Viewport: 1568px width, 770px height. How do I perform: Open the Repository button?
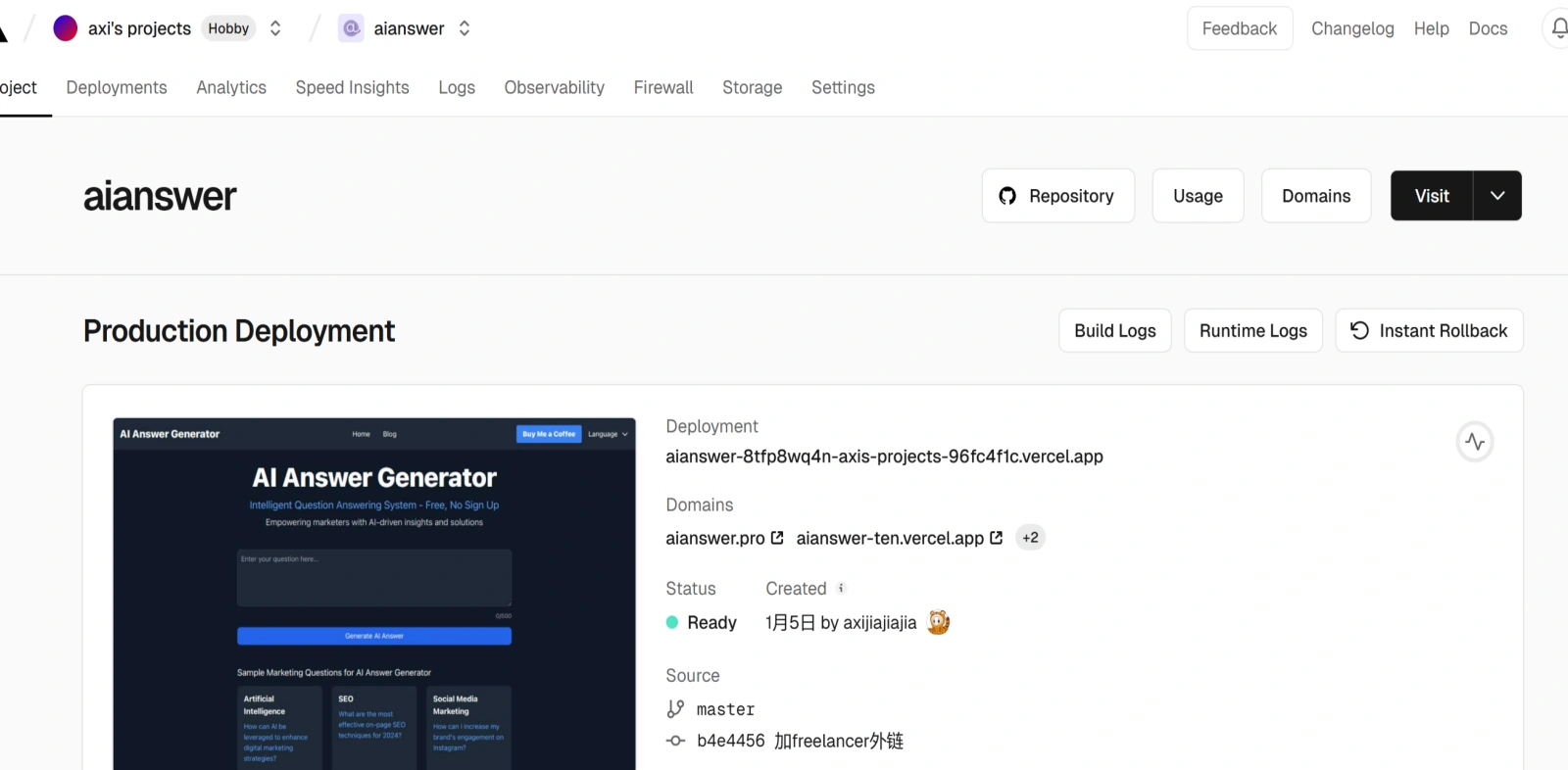(1057, 196)
